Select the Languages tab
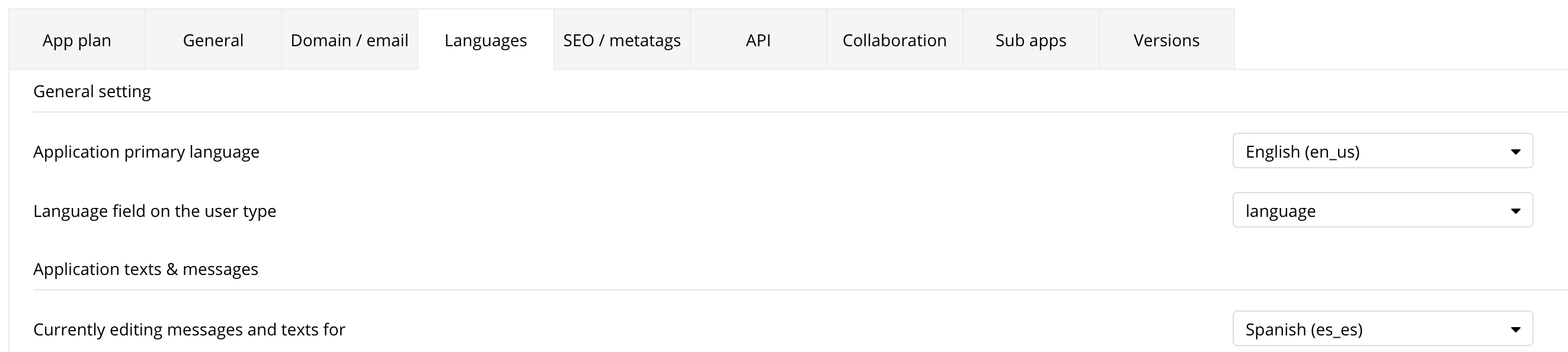This screenshot has width=1568, height=352. pyautogui.click(x=486, y=40)
